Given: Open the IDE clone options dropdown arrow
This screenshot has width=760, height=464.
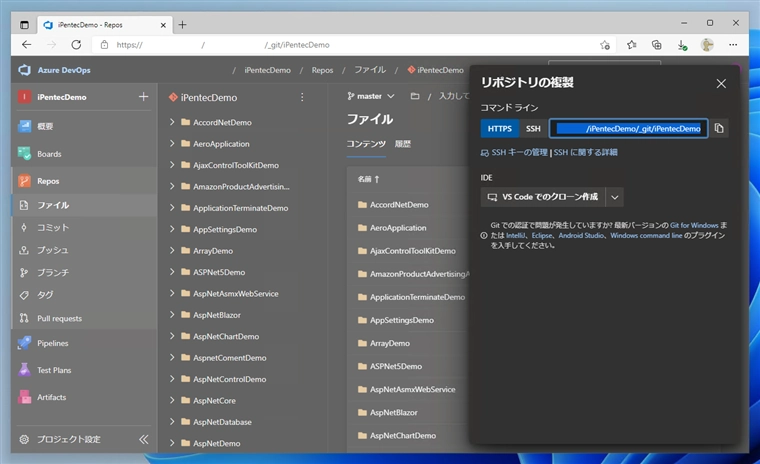Looking at the screenshot, I should coord(615,197).
